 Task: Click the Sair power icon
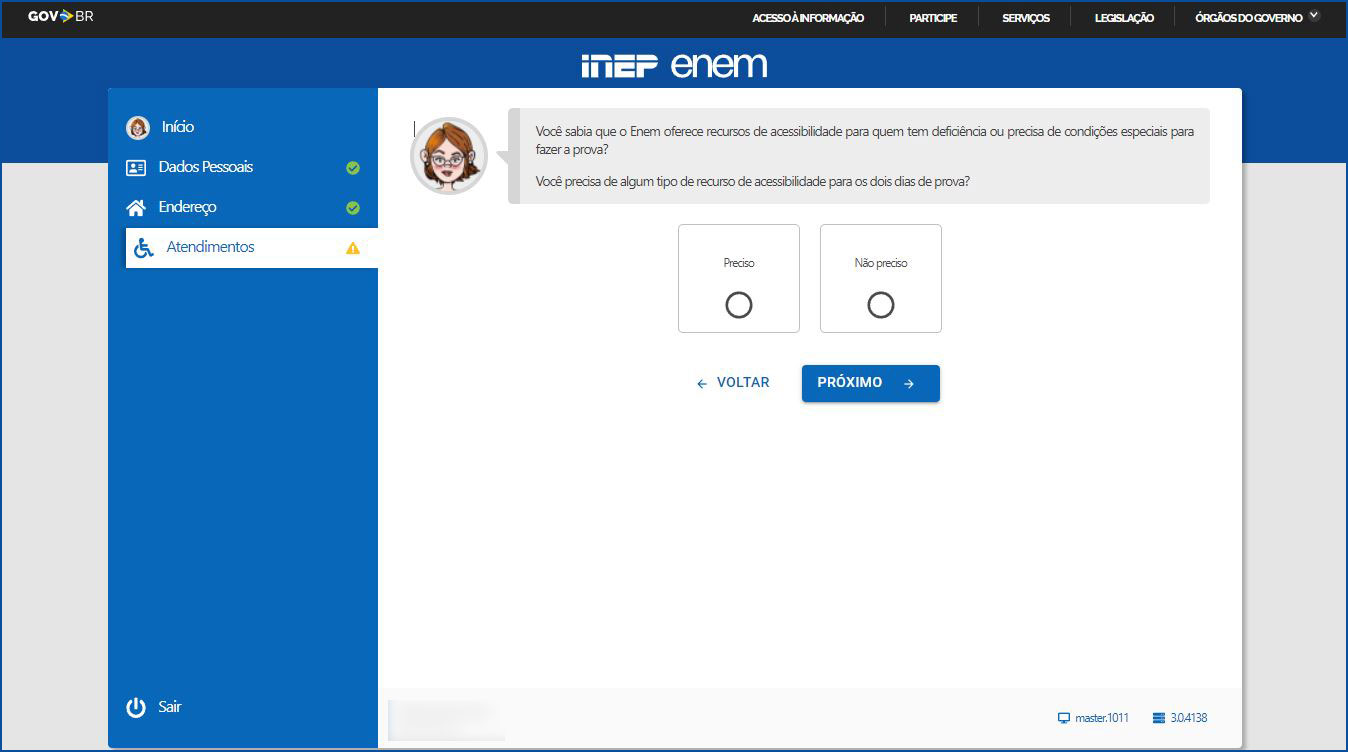coord(136,707)
